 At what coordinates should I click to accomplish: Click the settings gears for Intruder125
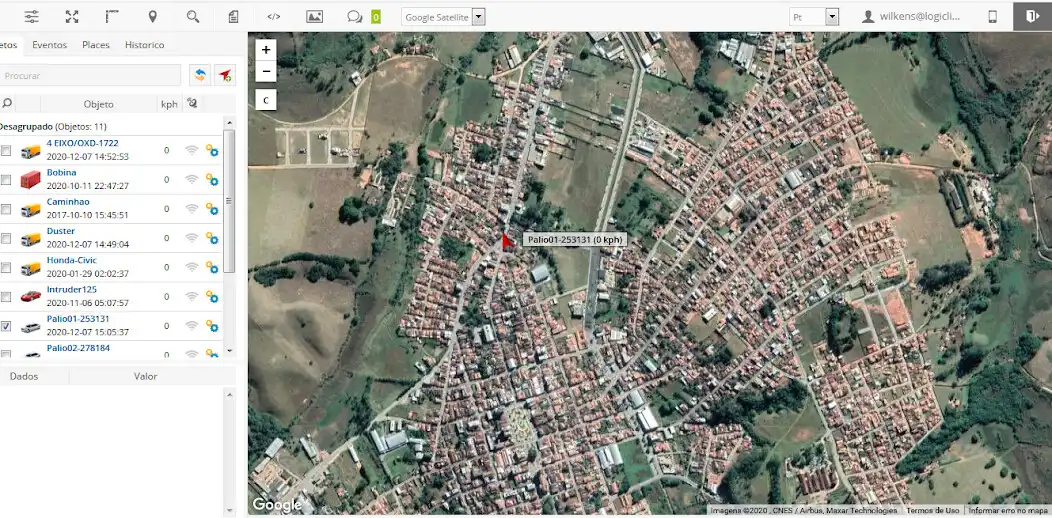212,297
